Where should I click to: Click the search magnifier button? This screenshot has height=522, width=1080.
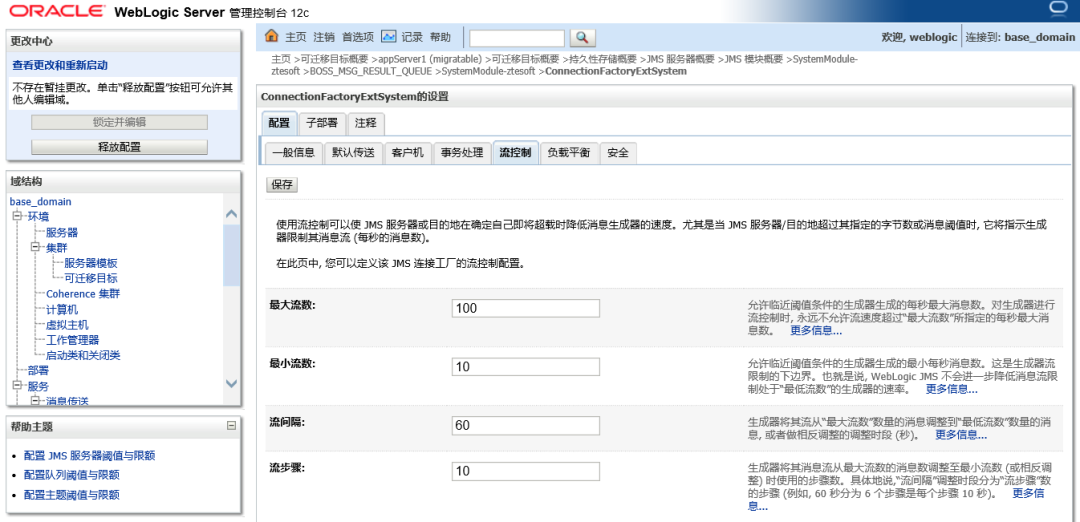click(583, 38)
